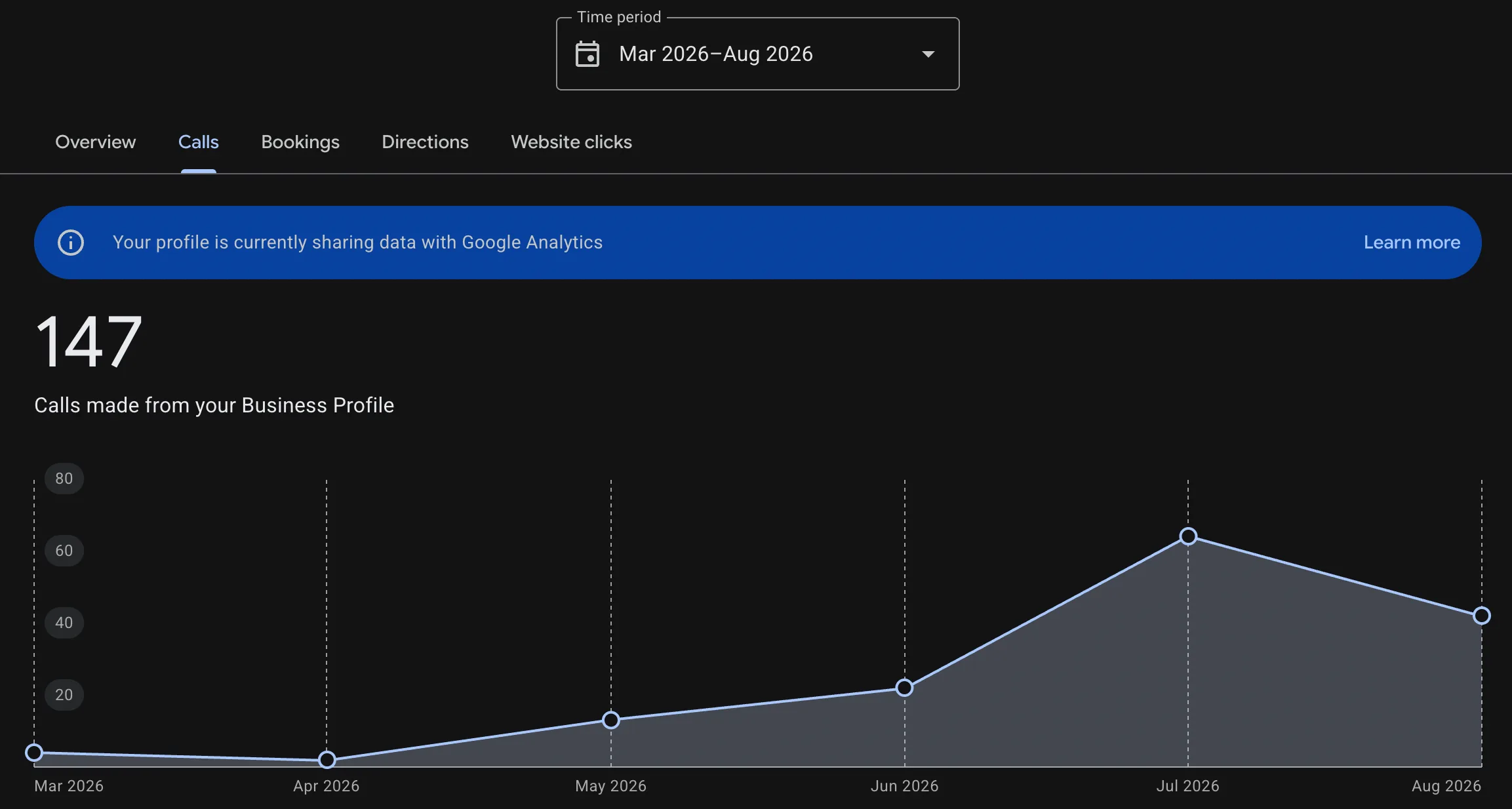Open the Website clicks tab
Viewport: 1512px width, 809px height.
pos(571,142)
